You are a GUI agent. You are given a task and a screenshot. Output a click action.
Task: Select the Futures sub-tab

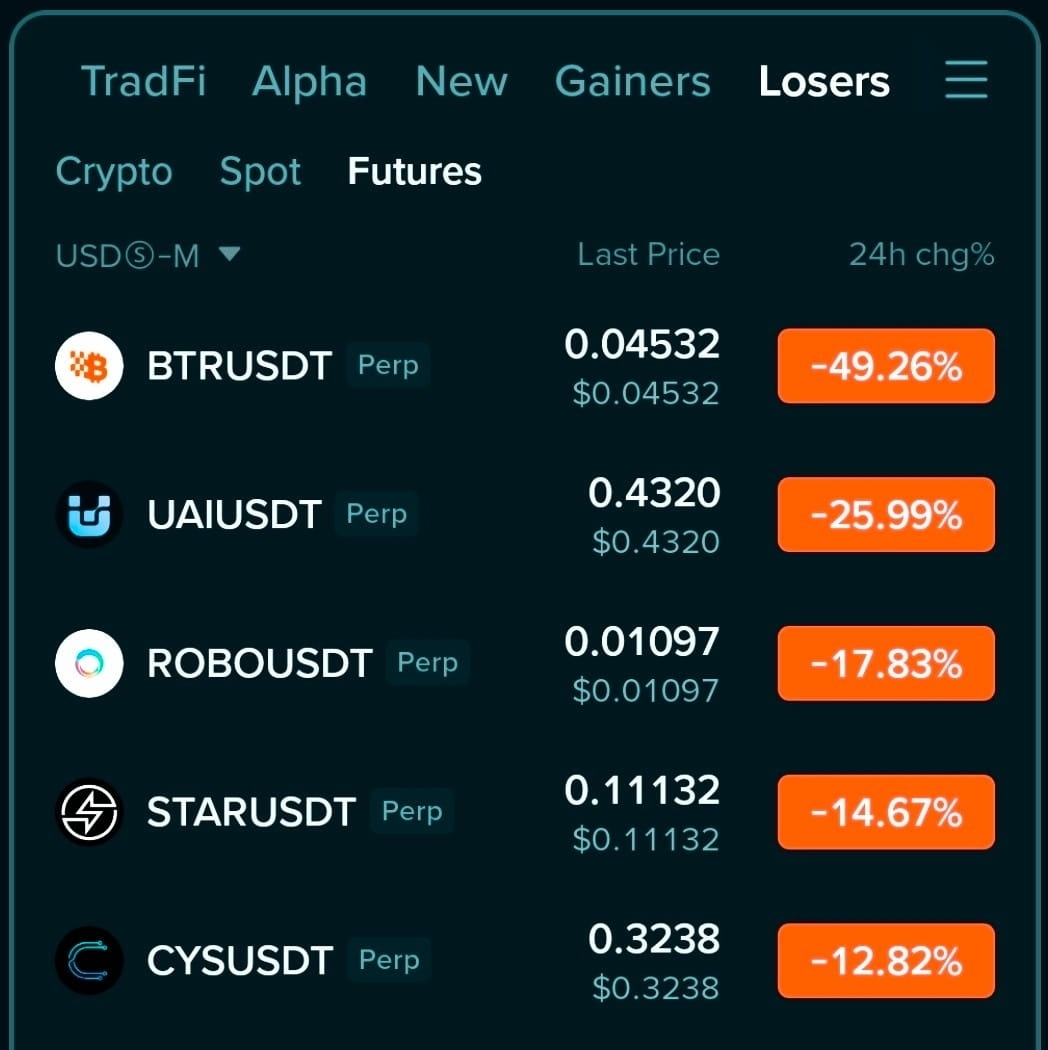point(415,171)
